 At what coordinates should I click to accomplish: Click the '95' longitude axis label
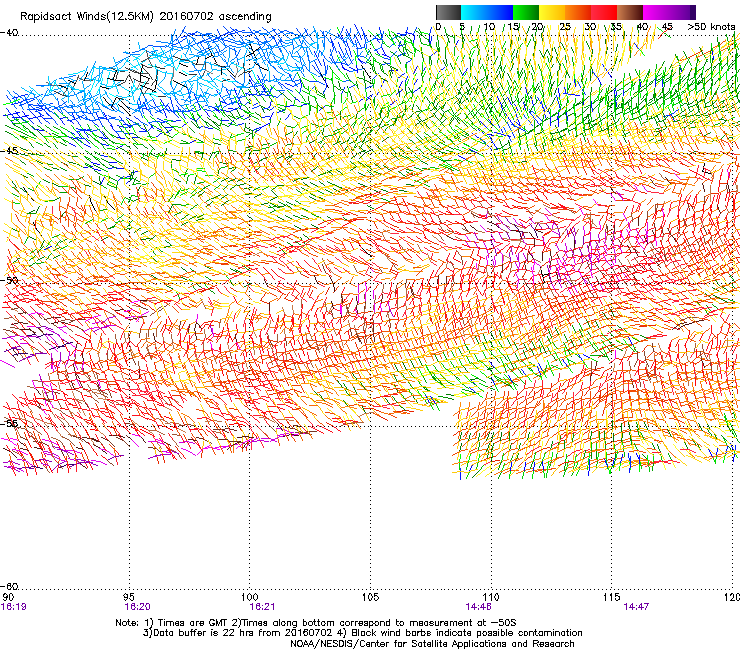click(x=129, y=597)
